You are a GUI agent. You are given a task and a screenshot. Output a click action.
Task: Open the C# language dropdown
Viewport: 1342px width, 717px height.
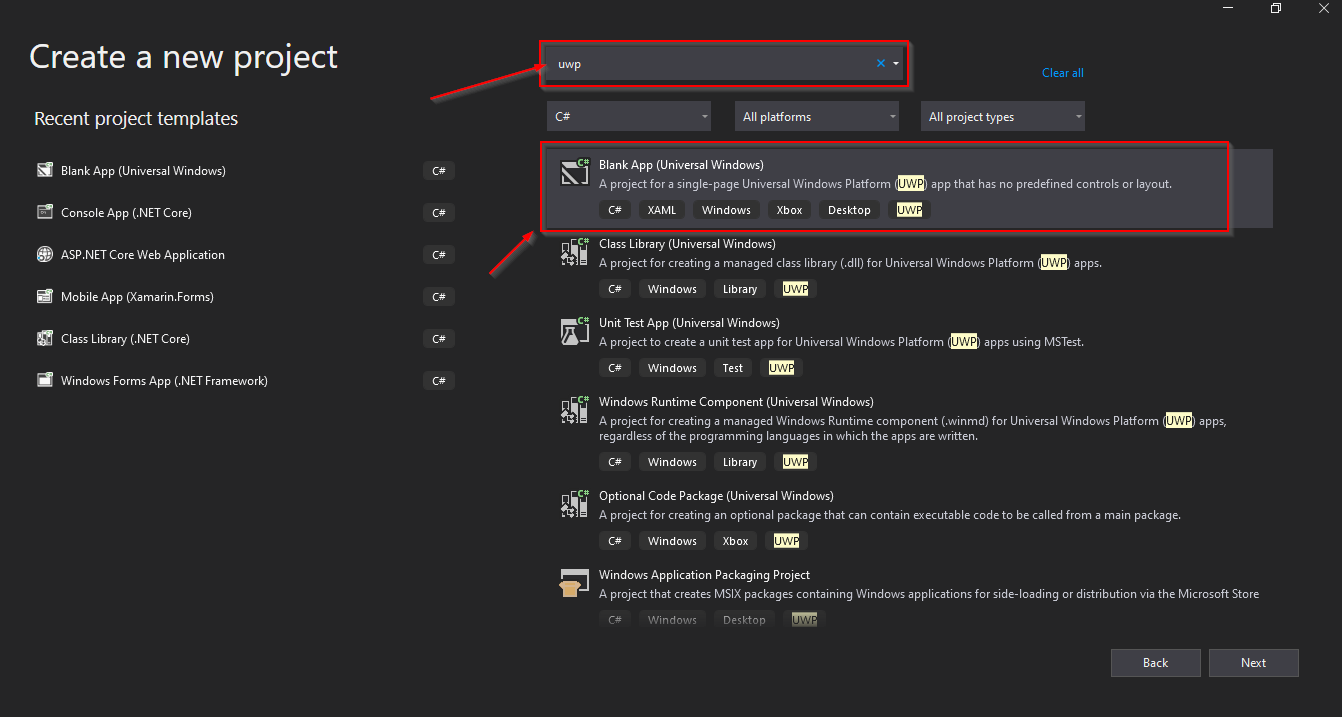click(628, 116)
